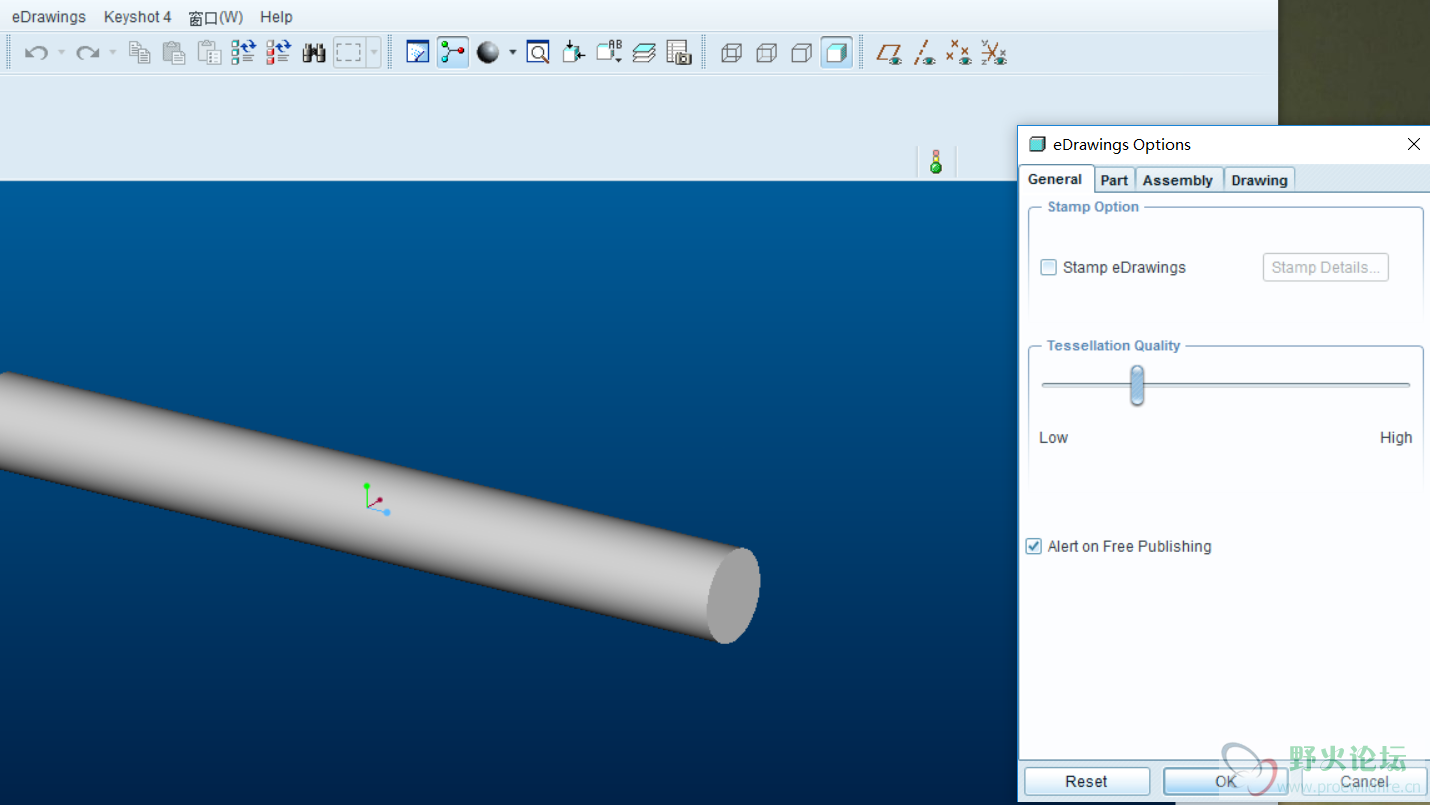This screenshot has width=1430, height=805.
Task: Switch to the Assembly tab
Action: point(1178,180)
